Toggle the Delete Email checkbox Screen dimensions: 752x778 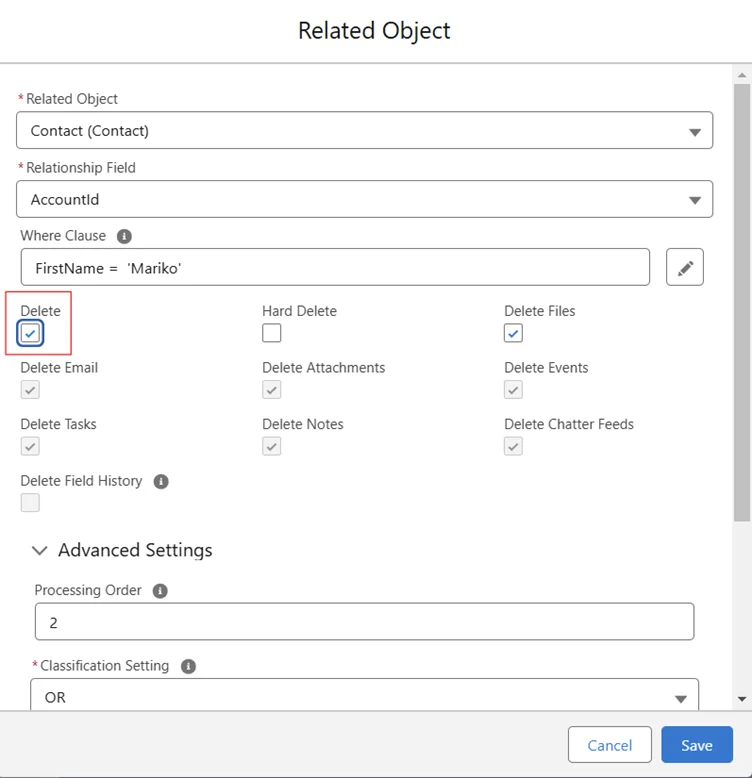point(31,390)
